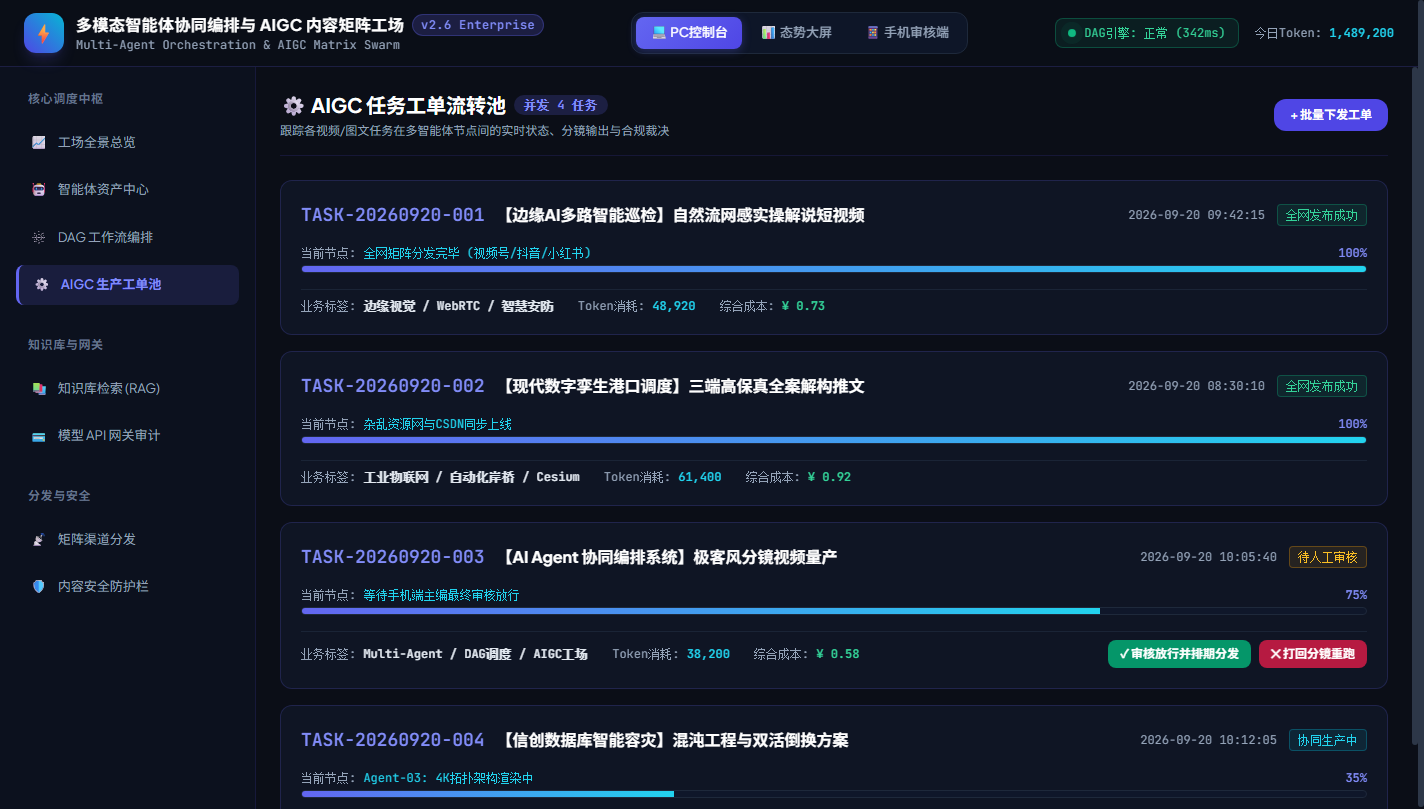Click the +批量下发工单 button

[x=1330, y=115]
